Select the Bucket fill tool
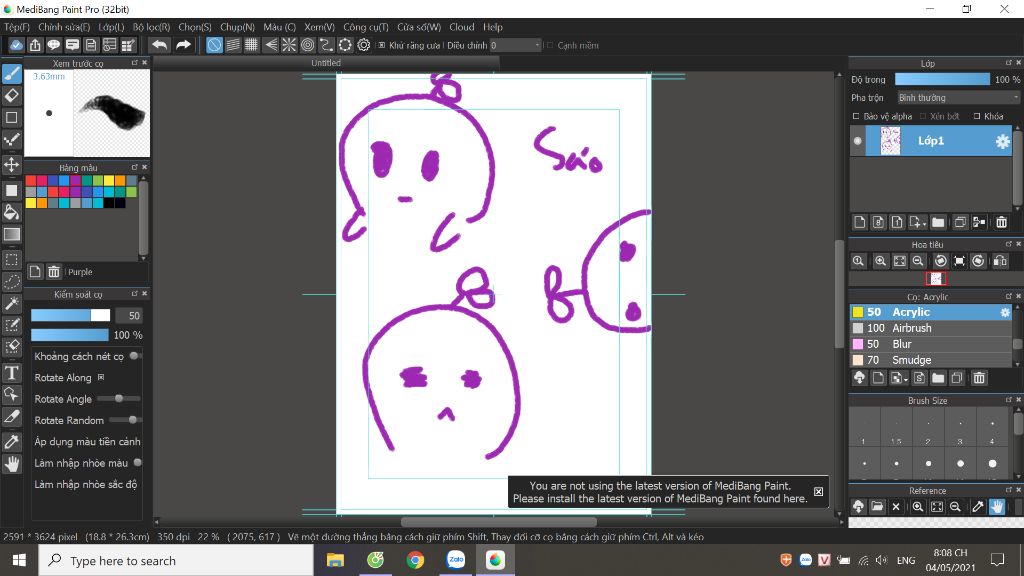Viewport: 1024px width, 576px height. click(x=12, y=212)
